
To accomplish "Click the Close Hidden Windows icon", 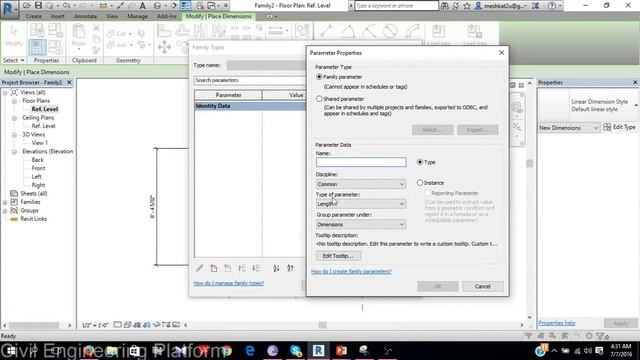I will coord(200,6).
